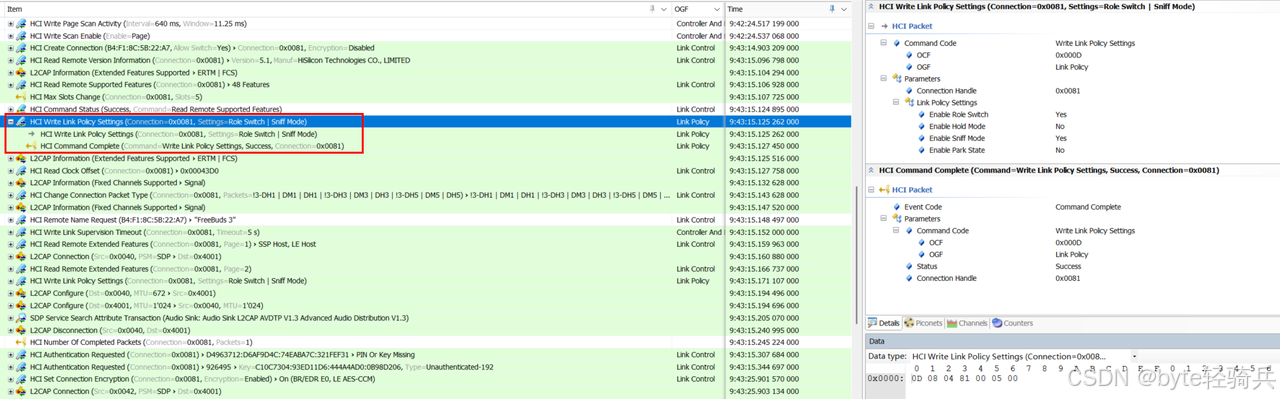Collapse Parameters node under Command Complete packet
Viewport: 1280px width, 399px height.
[884, 219]
